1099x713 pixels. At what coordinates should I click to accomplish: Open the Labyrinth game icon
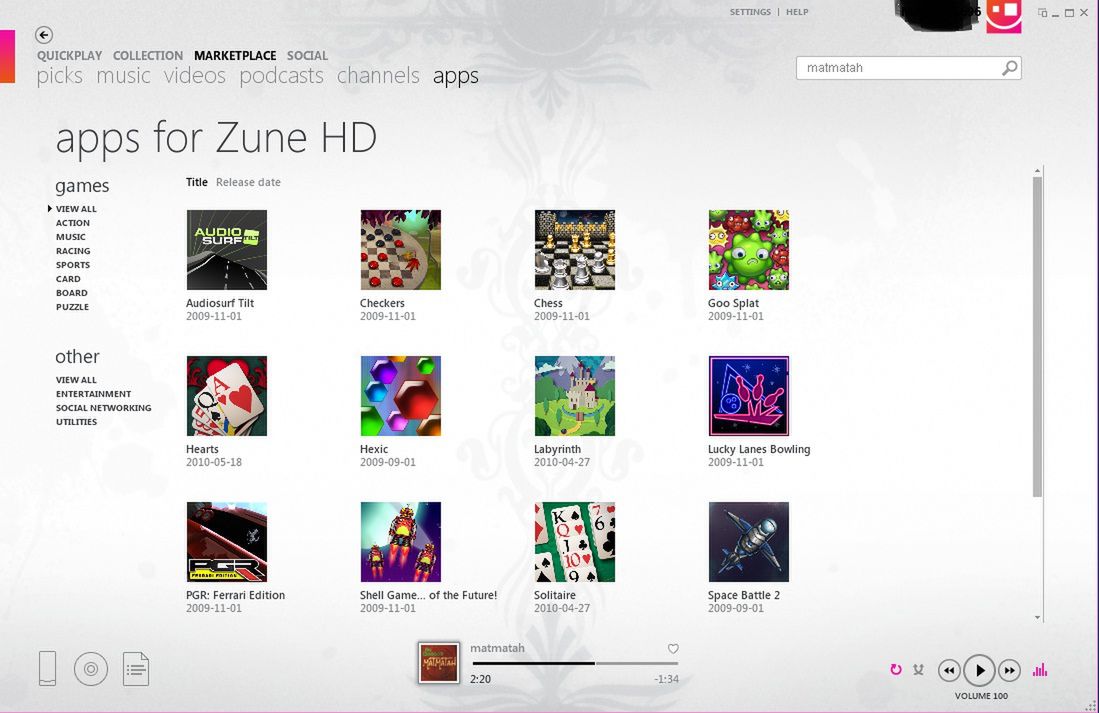click(x=575, y=395)
